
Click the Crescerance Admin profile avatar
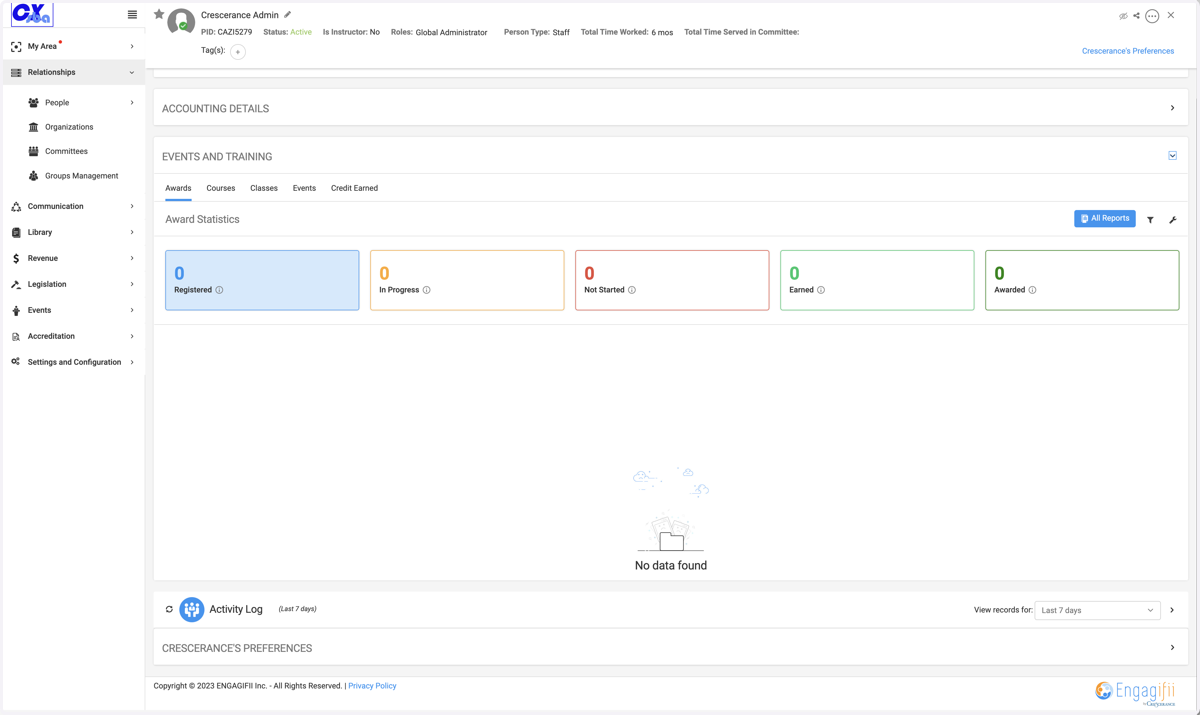pos(181,22)
